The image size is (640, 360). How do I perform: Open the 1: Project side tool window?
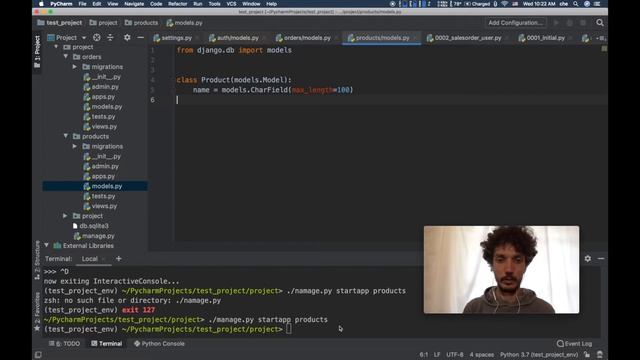tap(37, 52)
